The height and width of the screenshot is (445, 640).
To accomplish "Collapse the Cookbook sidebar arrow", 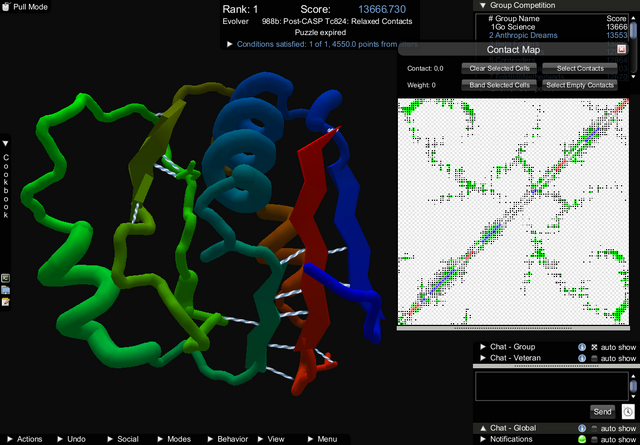I will point(5,143).
